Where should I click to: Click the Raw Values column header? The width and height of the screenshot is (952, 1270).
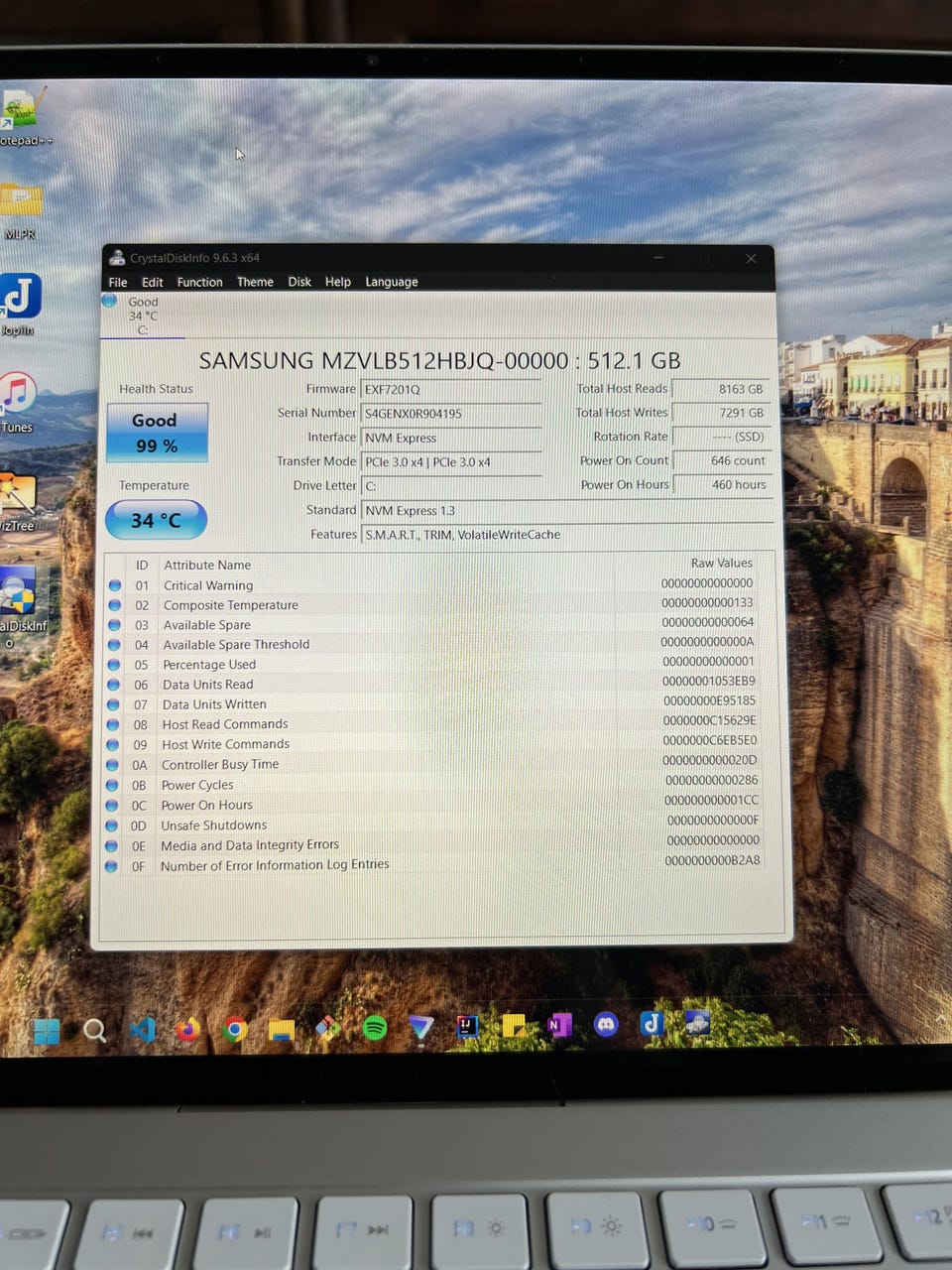click(721, 563)
